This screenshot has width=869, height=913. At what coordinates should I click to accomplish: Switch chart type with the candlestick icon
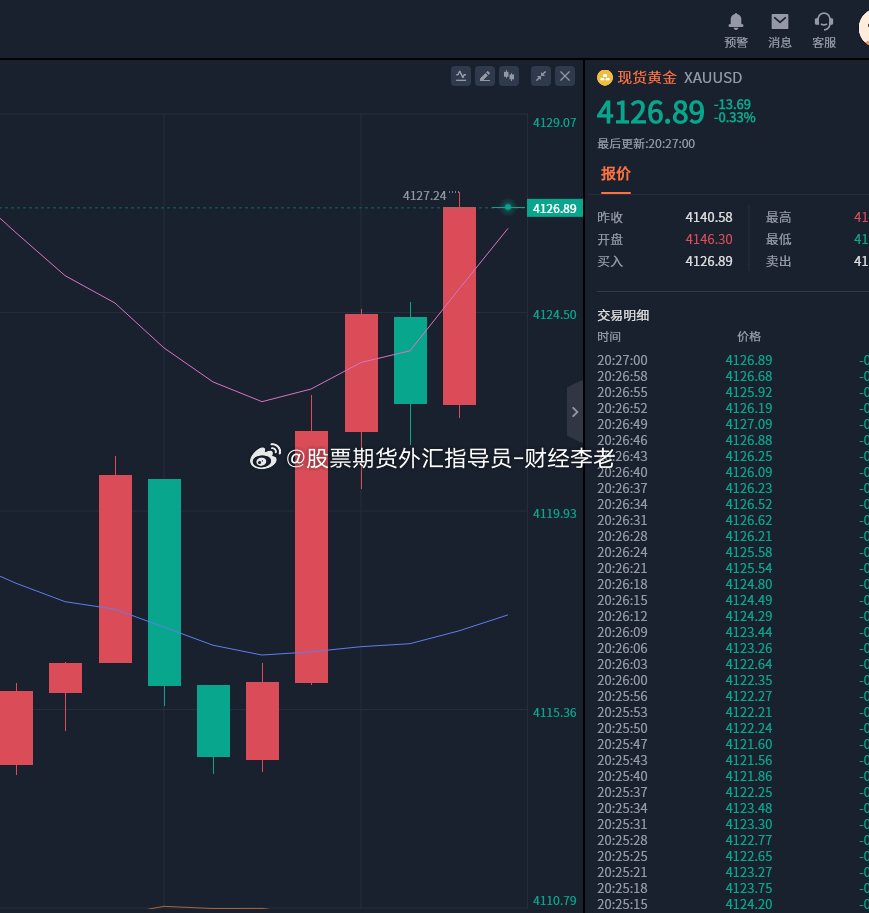click(509, 76)
